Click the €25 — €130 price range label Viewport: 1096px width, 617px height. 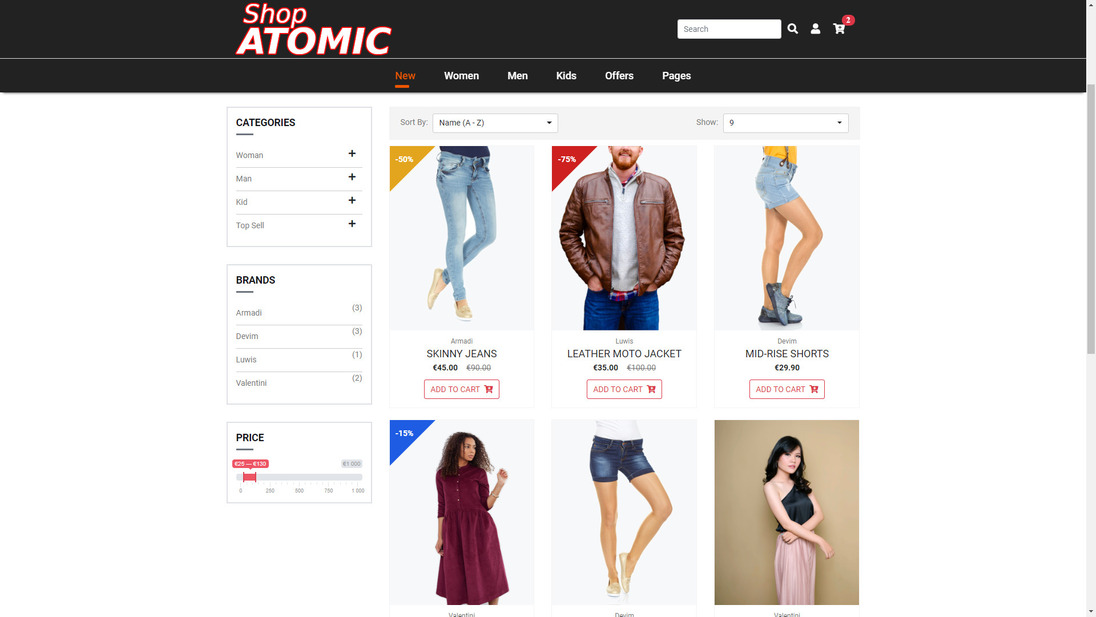pos(250,463)
